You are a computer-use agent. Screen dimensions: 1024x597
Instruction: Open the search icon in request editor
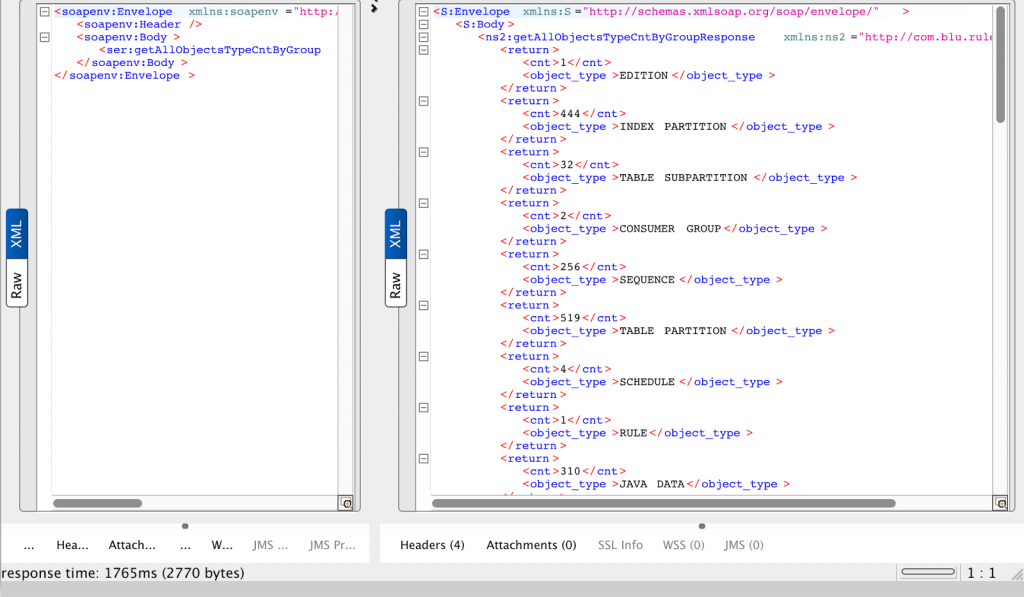tap(346, 503)
